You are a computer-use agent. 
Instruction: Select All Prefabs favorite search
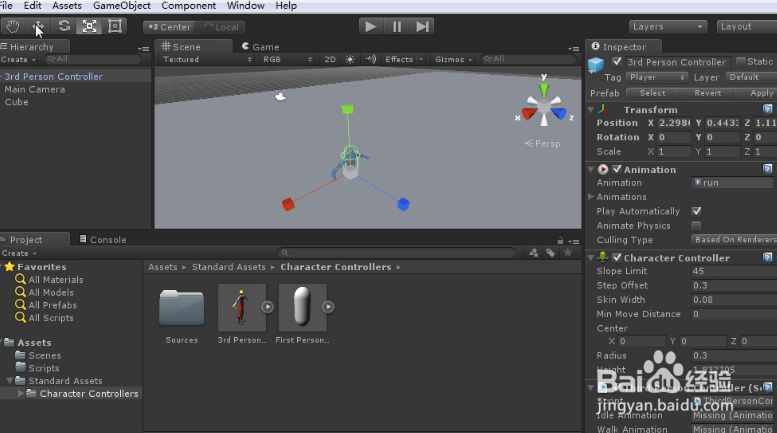click(47, 305)
